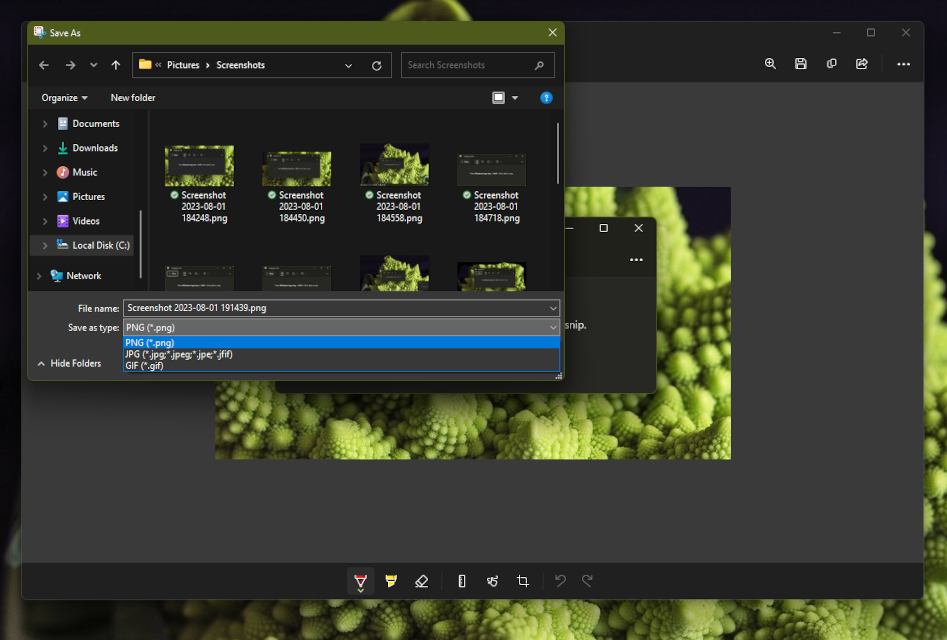Select Local Disk (C:) in navigation pane

101,246
